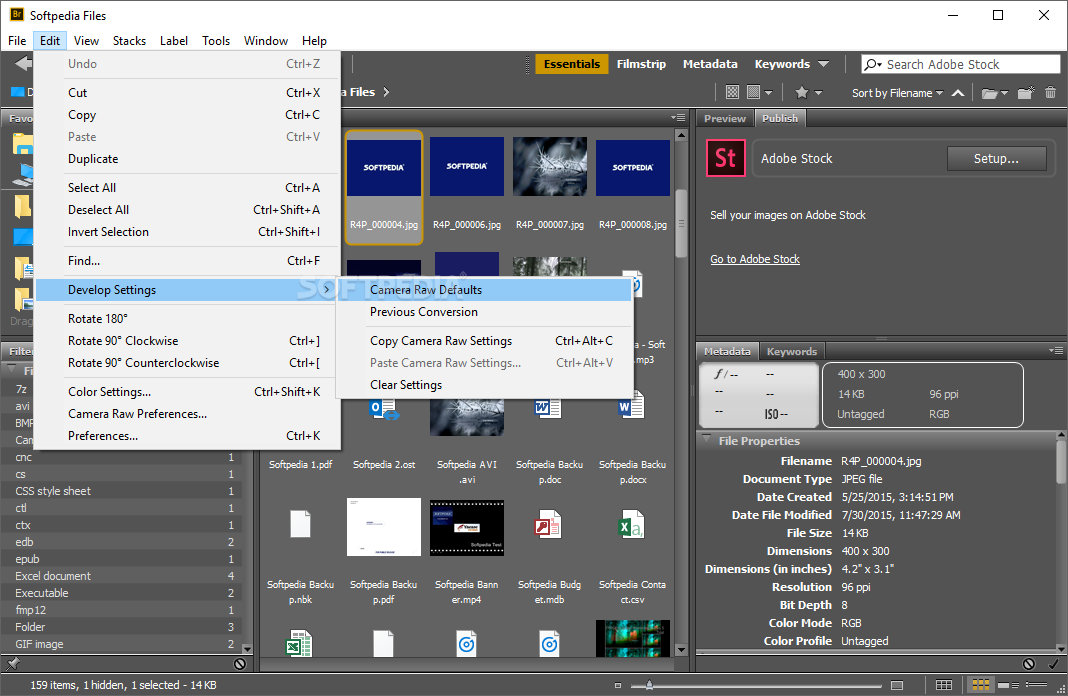Open the Develop Settings submenu
The height and width of the screenshot is (696, 1068).
185,289
